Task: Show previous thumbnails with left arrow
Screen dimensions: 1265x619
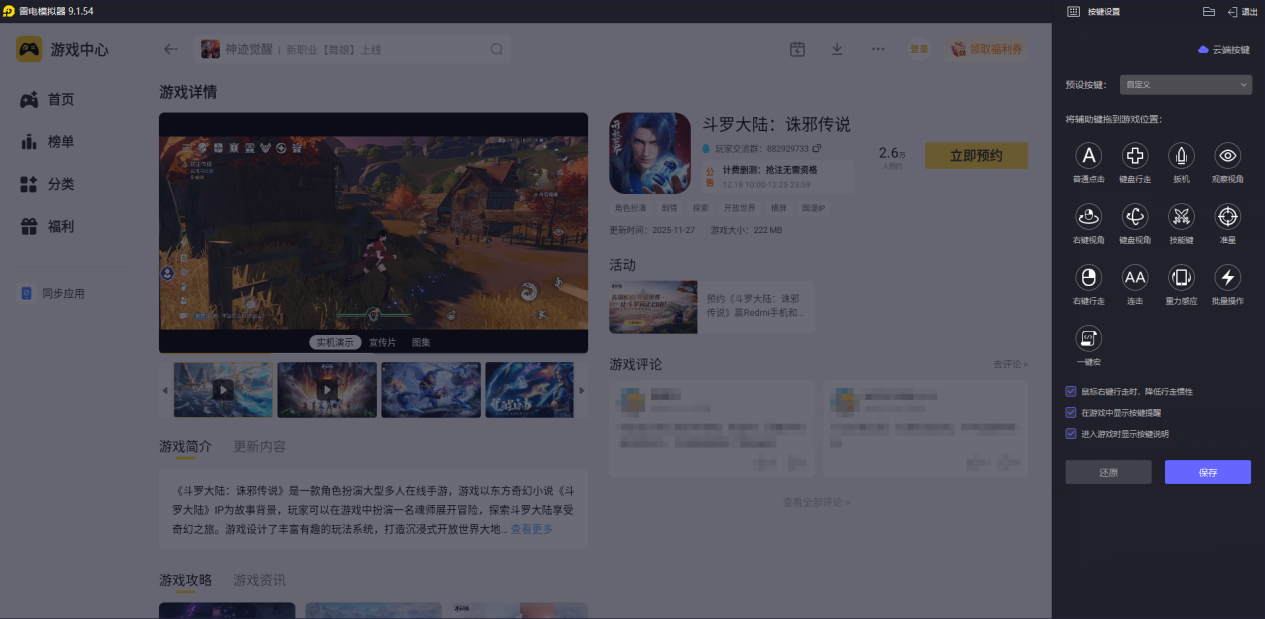Action: pos(165,390)
